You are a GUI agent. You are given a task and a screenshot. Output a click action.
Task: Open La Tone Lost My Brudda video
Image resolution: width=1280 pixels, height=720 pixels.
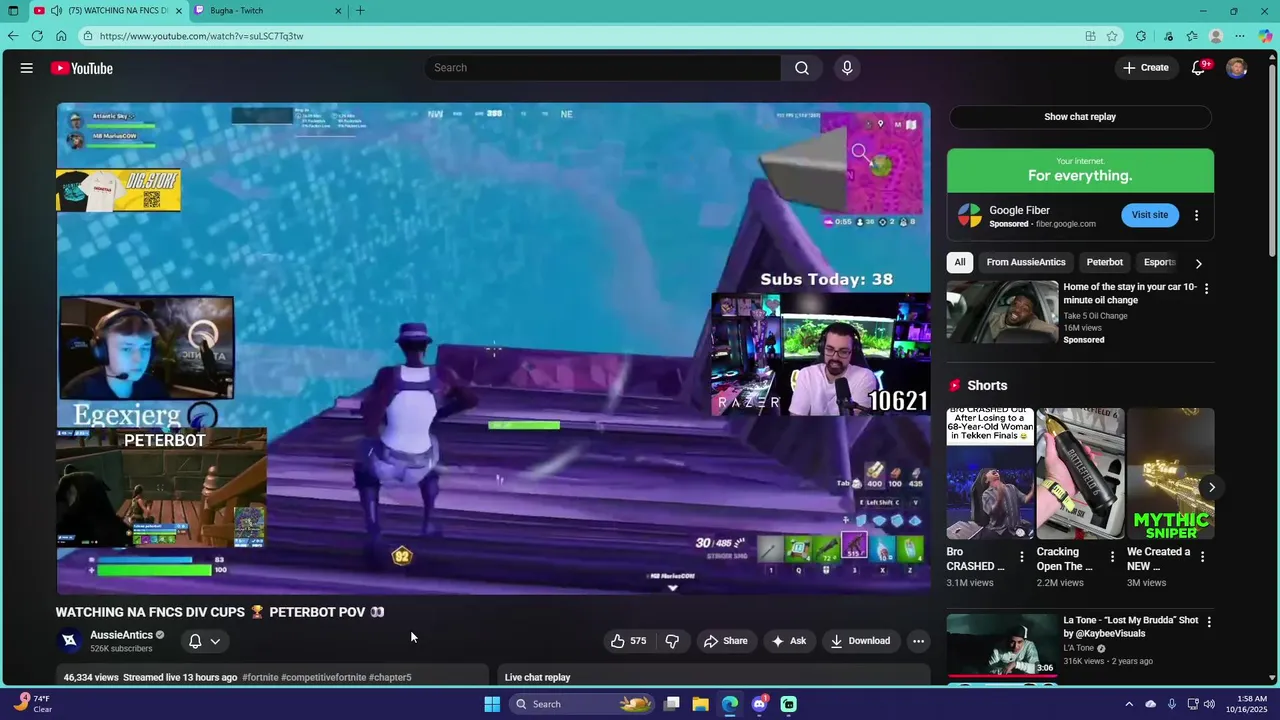click(1002, 645)
